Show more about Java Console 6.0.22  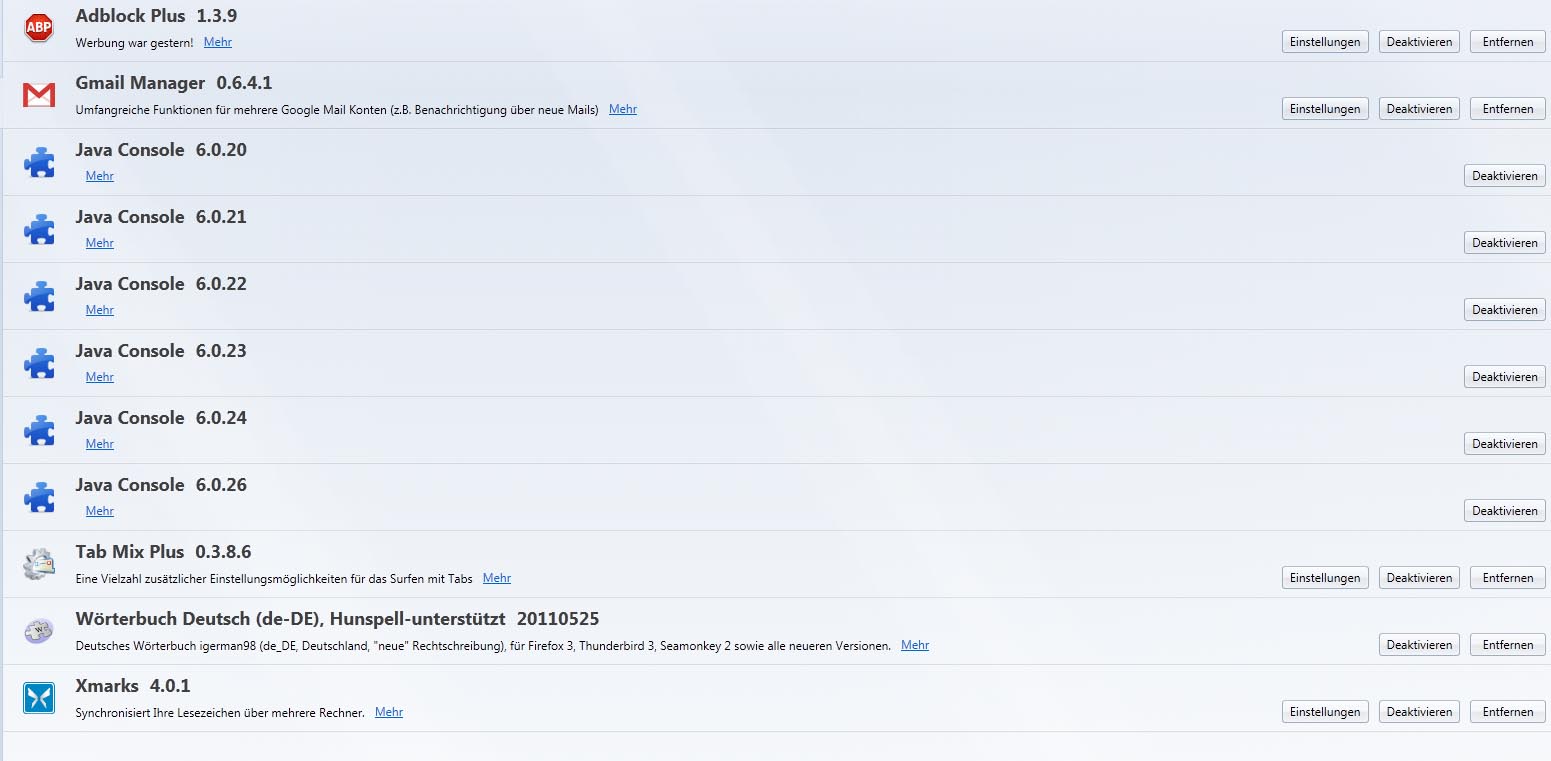point(100,310)
